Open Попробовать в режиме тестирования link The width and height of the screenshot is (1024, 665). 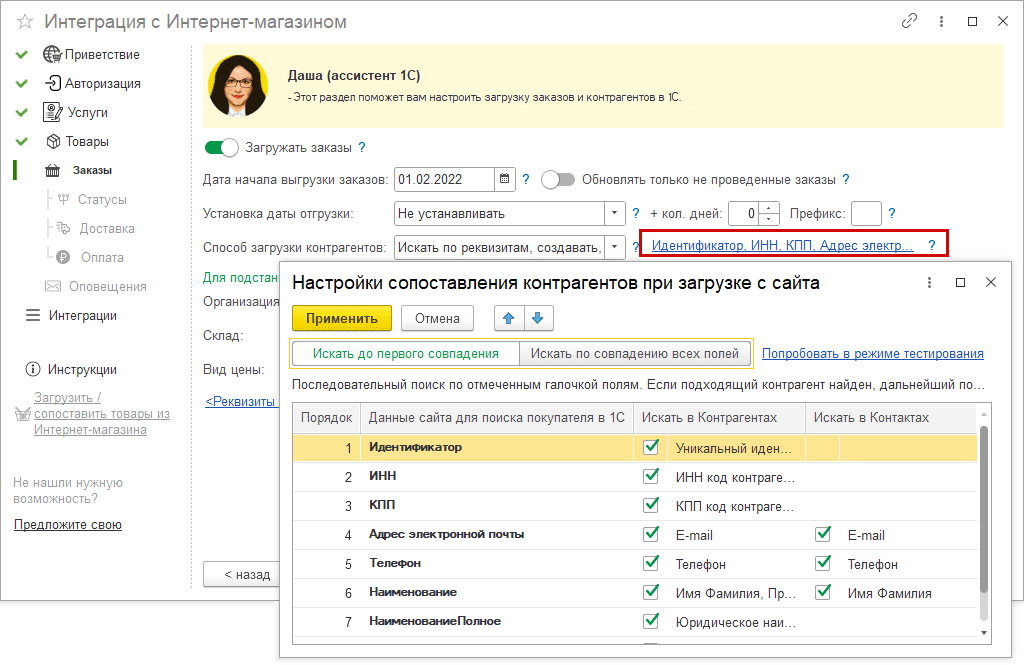point(872,353)
